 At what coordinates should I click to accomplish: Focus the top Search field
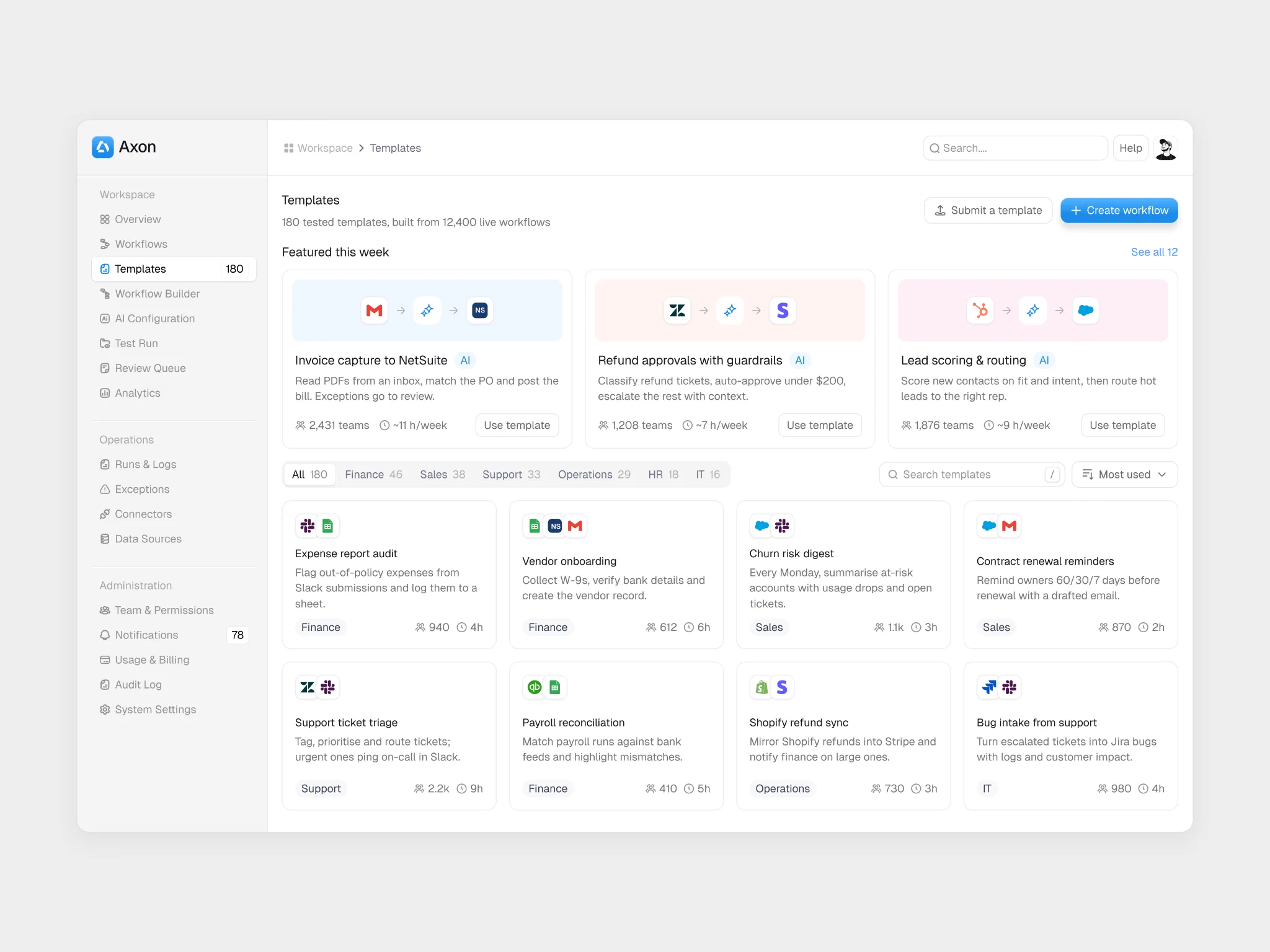coord(1015,148)
